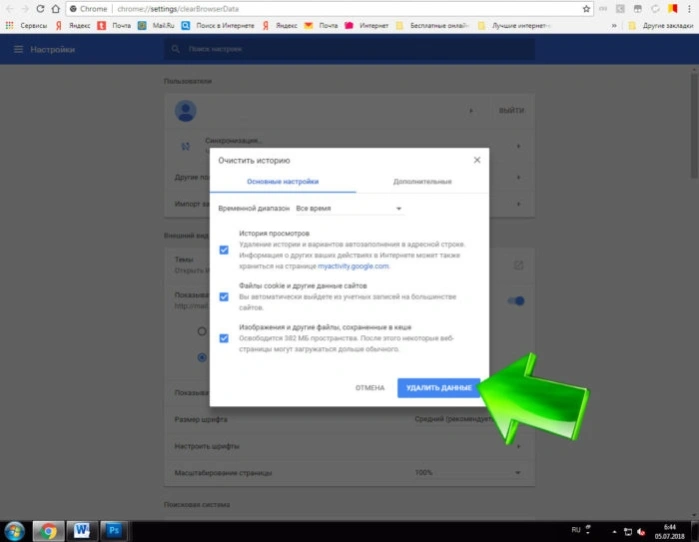Click the yellow-red bookmark extension icon

[x=673, y=9]
